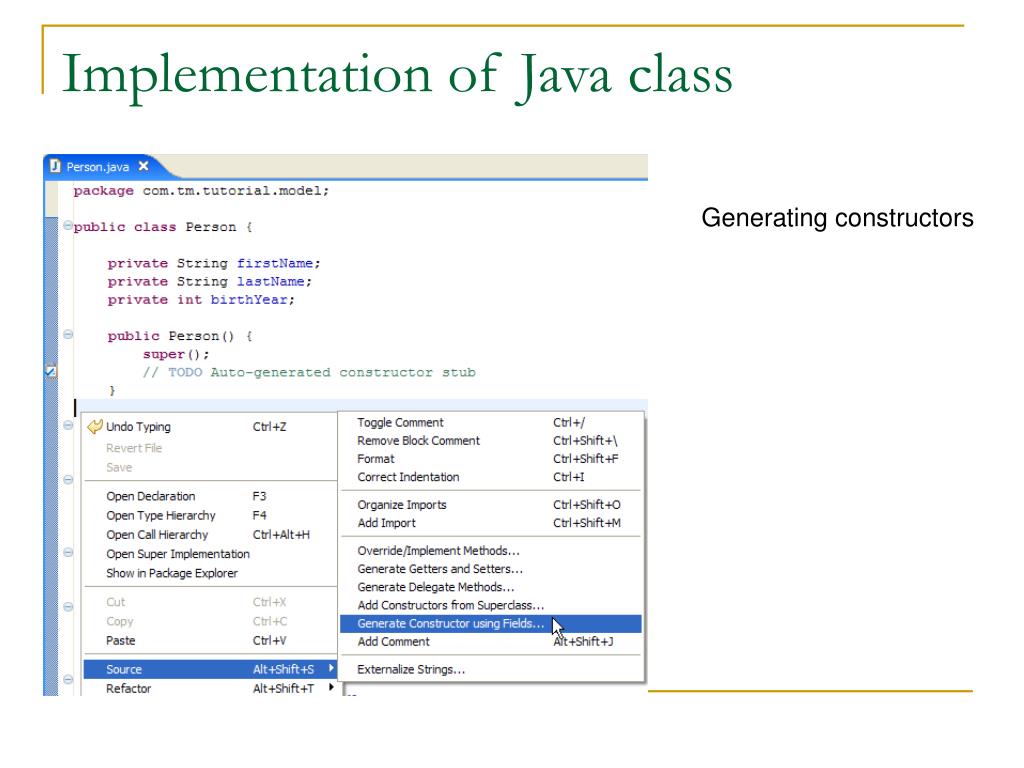Click the TODO task marker in the gutter
The width and height of the screenshot is (1024, 768).
pos(51,371)
